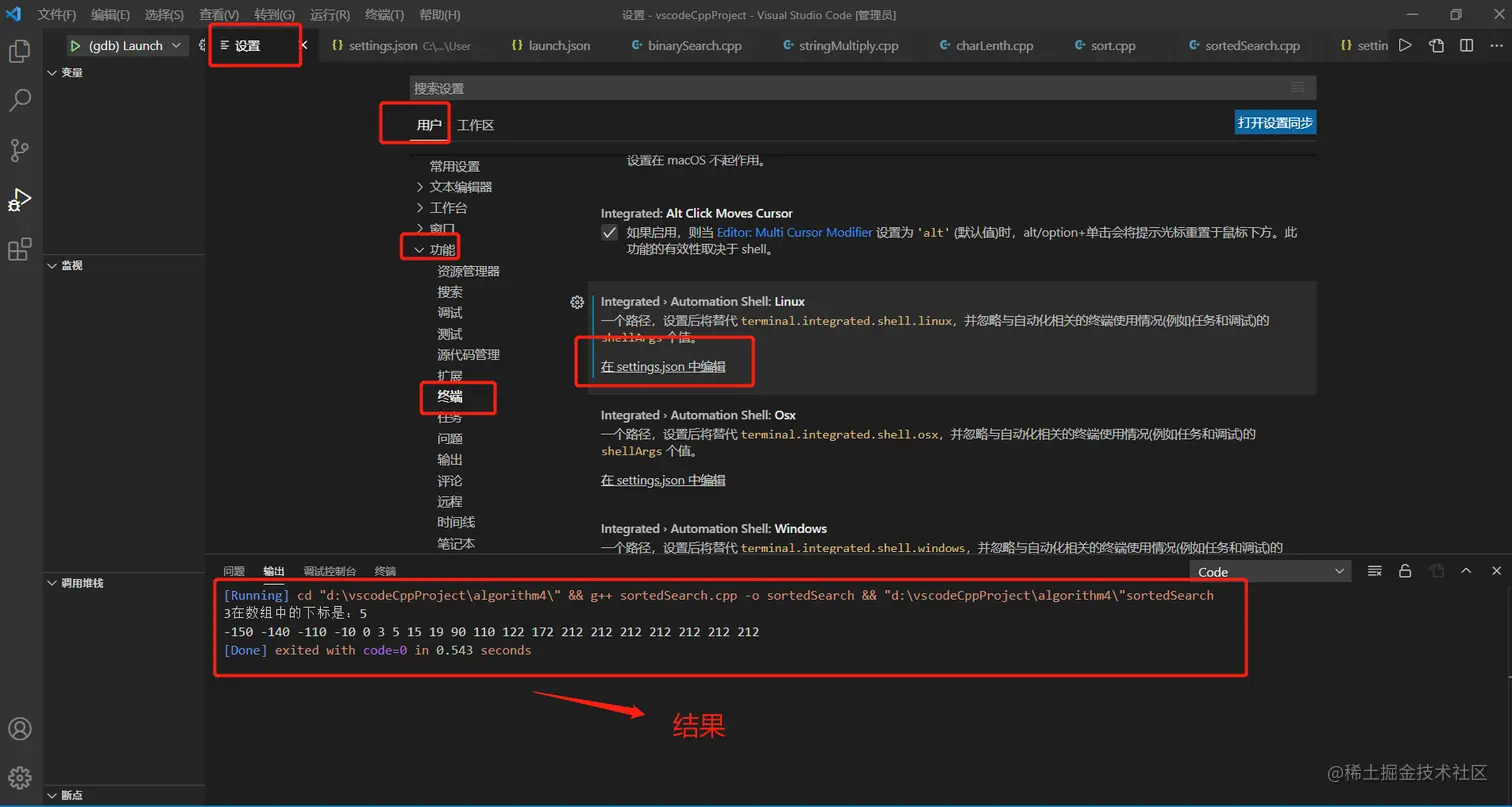Screen dimensions: 1512x807
Task: Open editor More Actions ellipsis
Action: (x=1496, y=45)
